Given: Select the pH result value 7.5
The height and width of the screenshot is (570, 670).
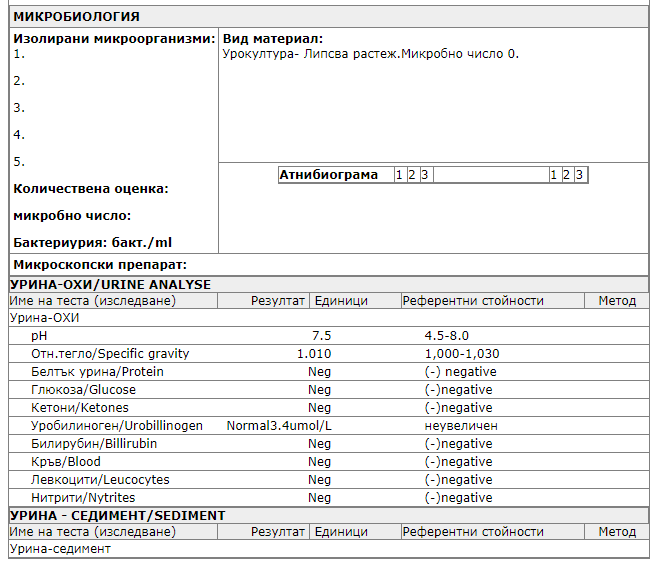Looking at the screenshot, I should (x=321, y=336).
